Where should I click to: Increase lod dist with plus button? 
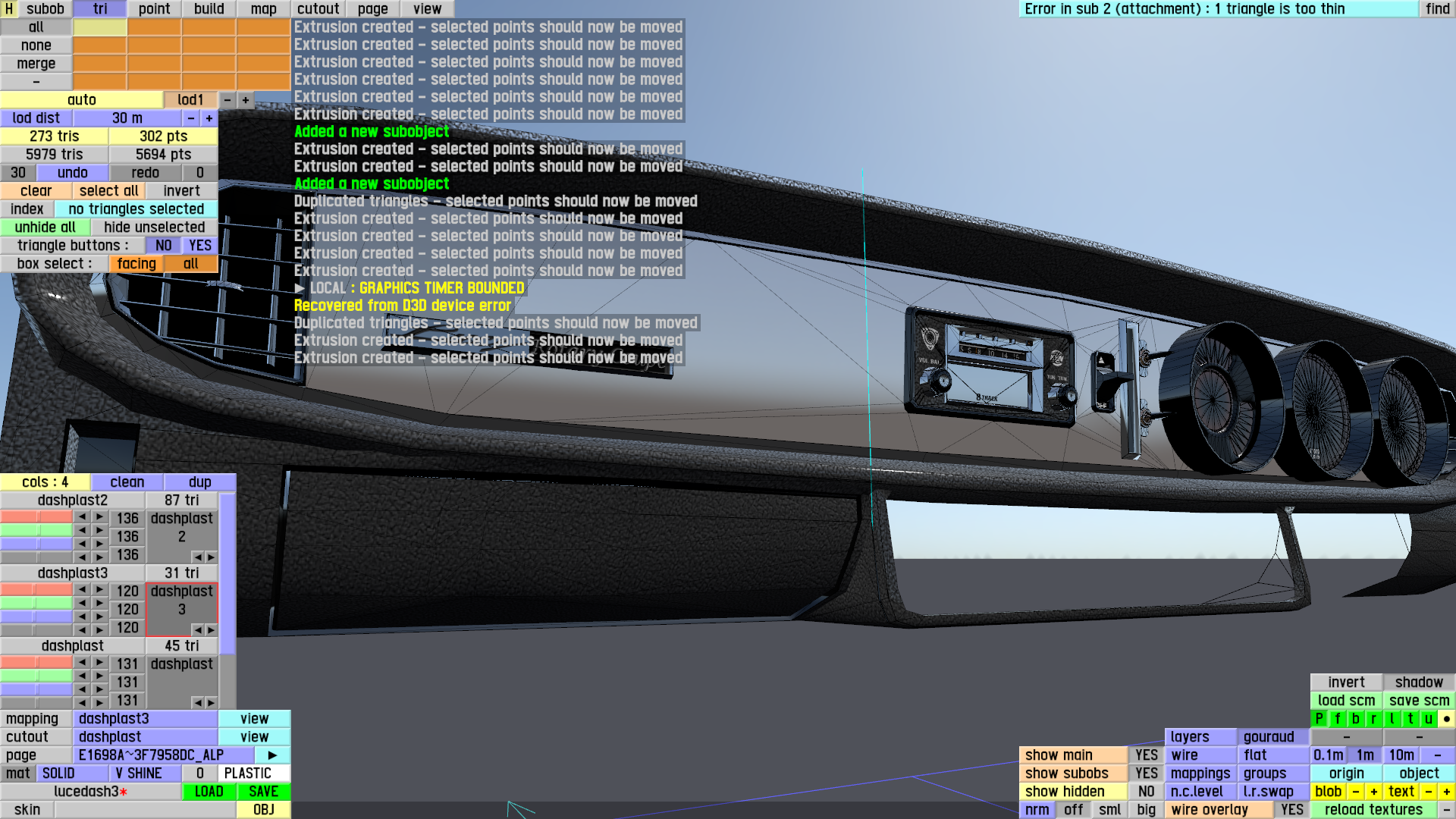(x=209, y=118)
